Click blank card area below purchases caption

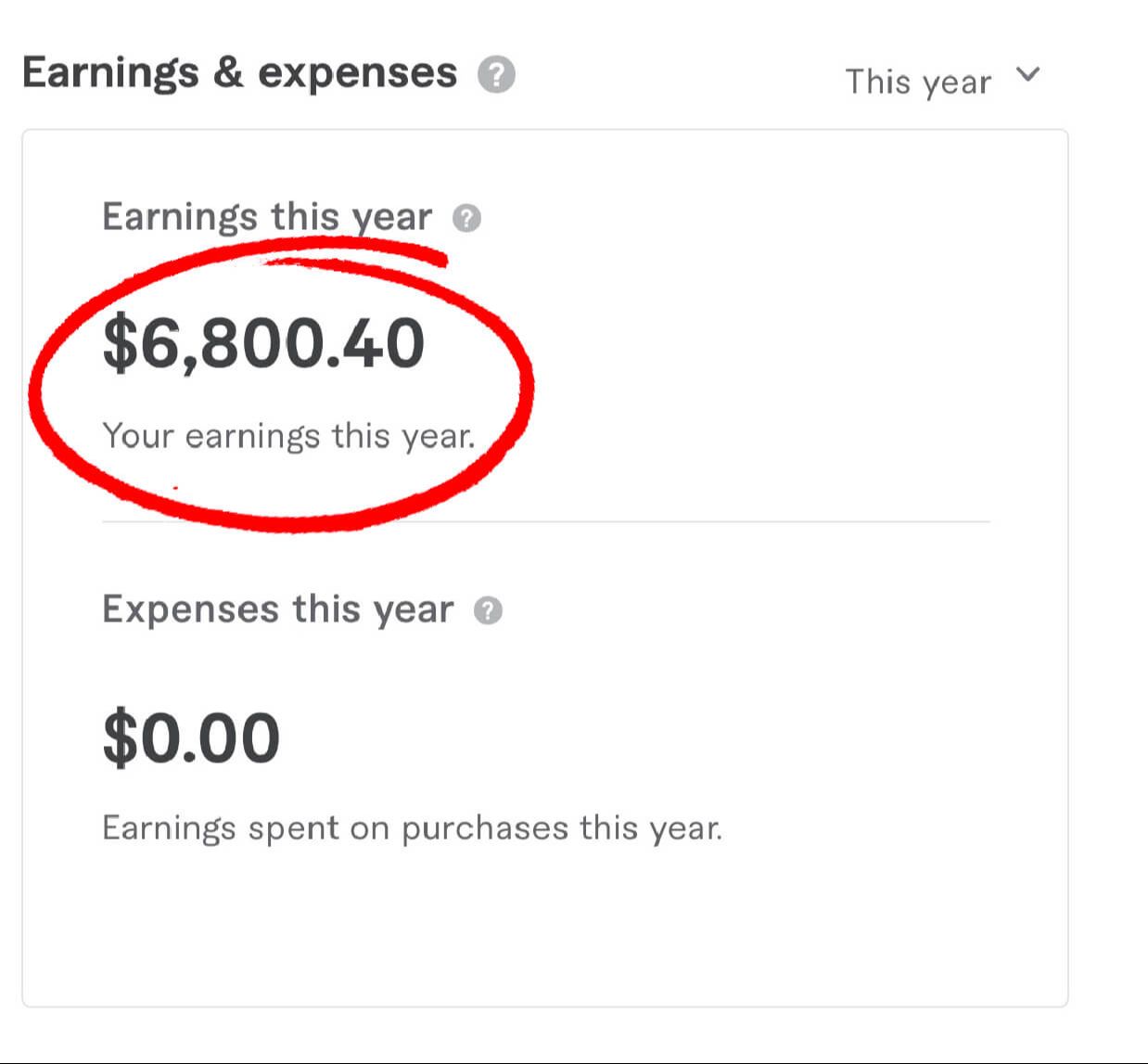coord(545,928)
